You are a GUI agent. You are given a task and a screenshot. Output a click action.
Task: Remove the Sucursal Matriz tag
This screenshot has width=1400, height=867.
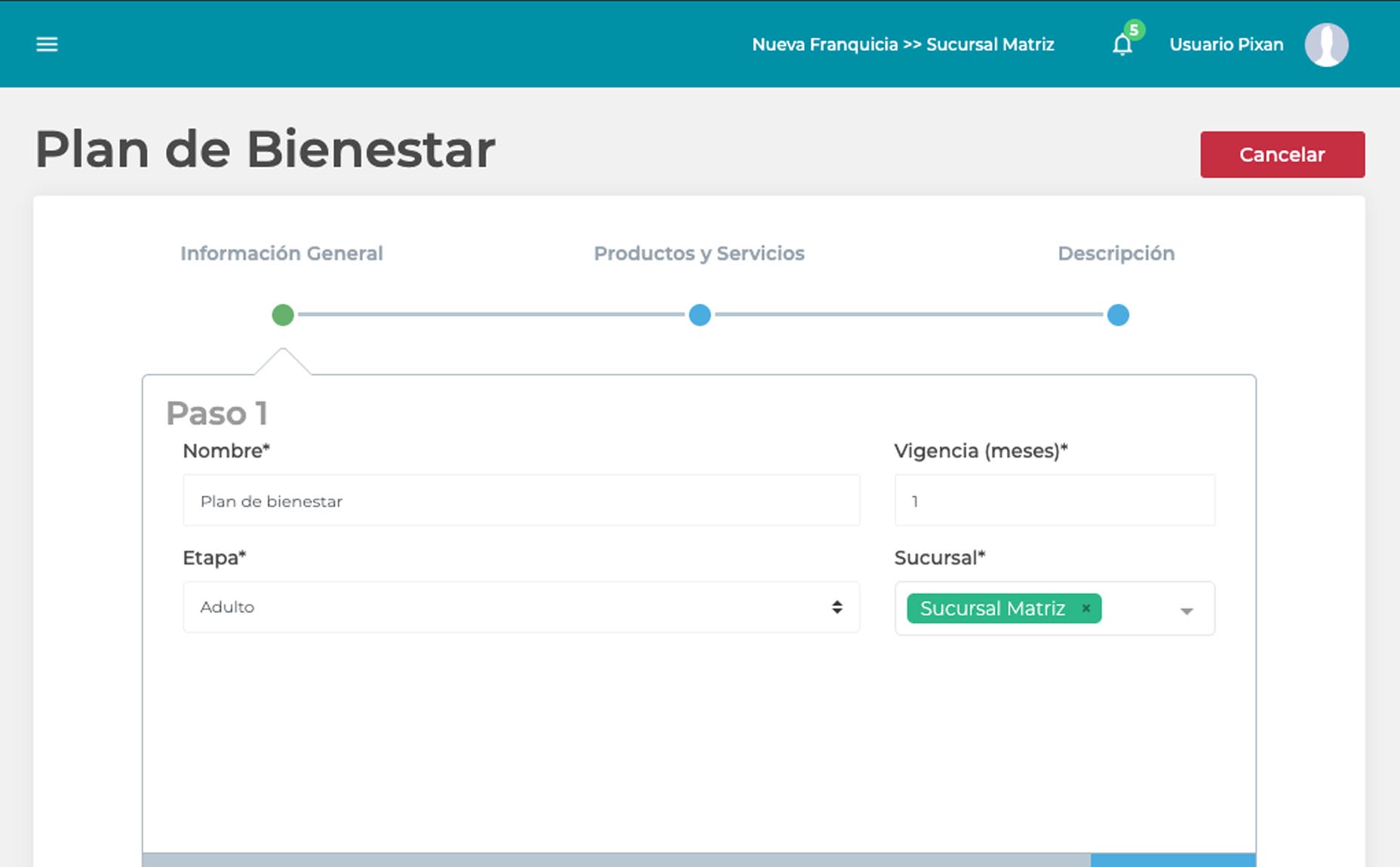pos(1085,608)
